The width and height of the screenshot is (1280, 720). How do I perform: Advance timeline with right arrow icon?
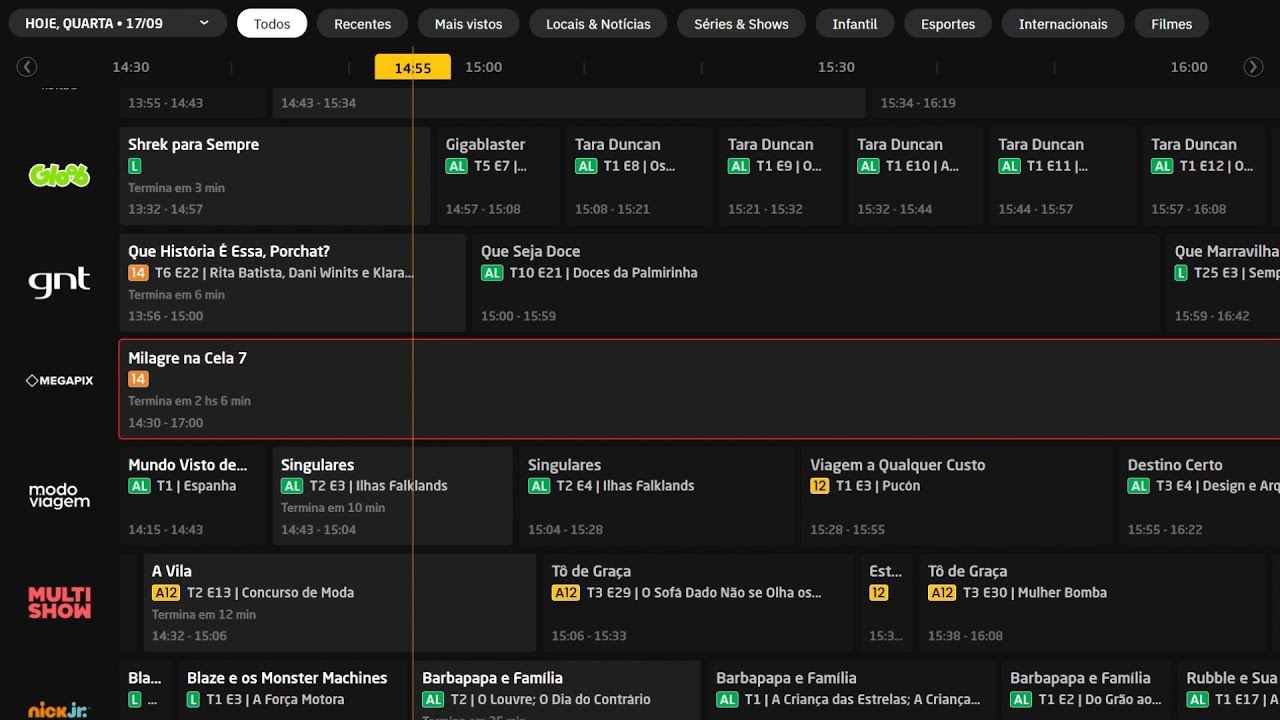(x=1253, y=67)
